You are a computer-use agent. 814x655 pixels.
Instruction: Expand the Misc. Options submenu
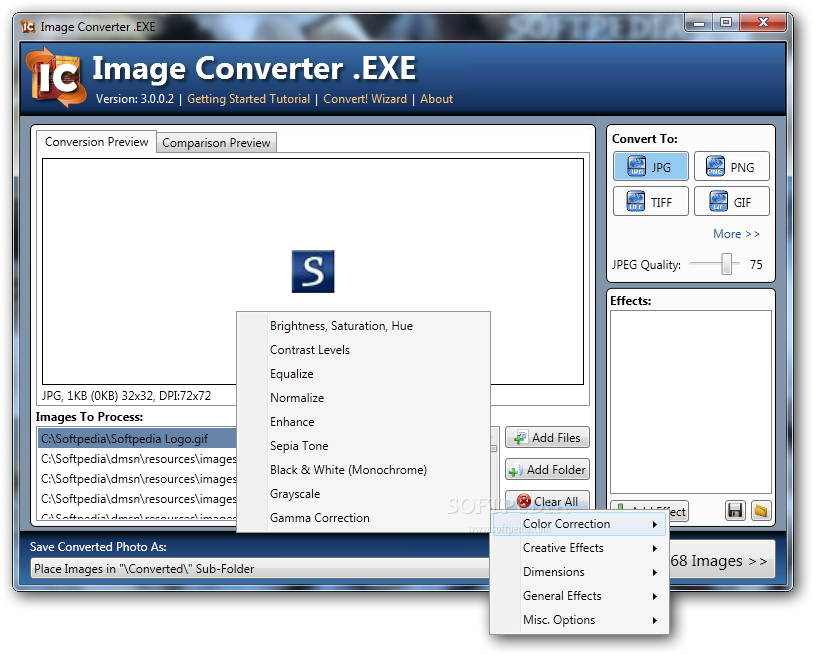pyautogui.click(x=579, y=620)
